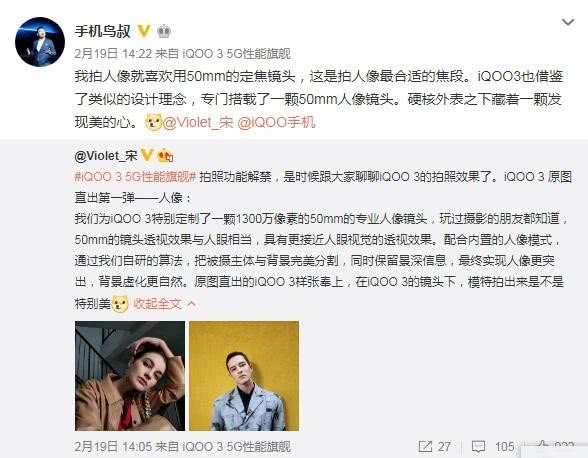Click the membership badge icon beside quoted @Violet_宋
Viewport: 588px width, 458px height.
[165, 155]
